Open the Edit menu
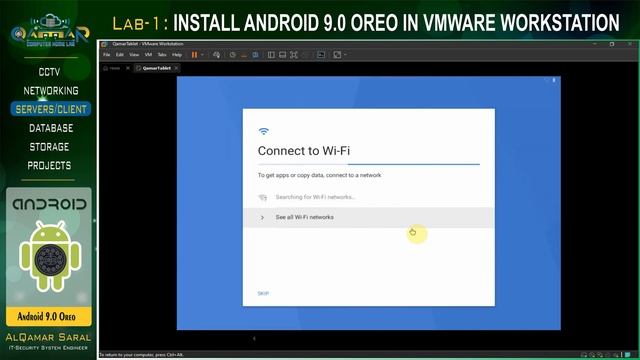The image size is (640, 360). [x=120, y=55]
